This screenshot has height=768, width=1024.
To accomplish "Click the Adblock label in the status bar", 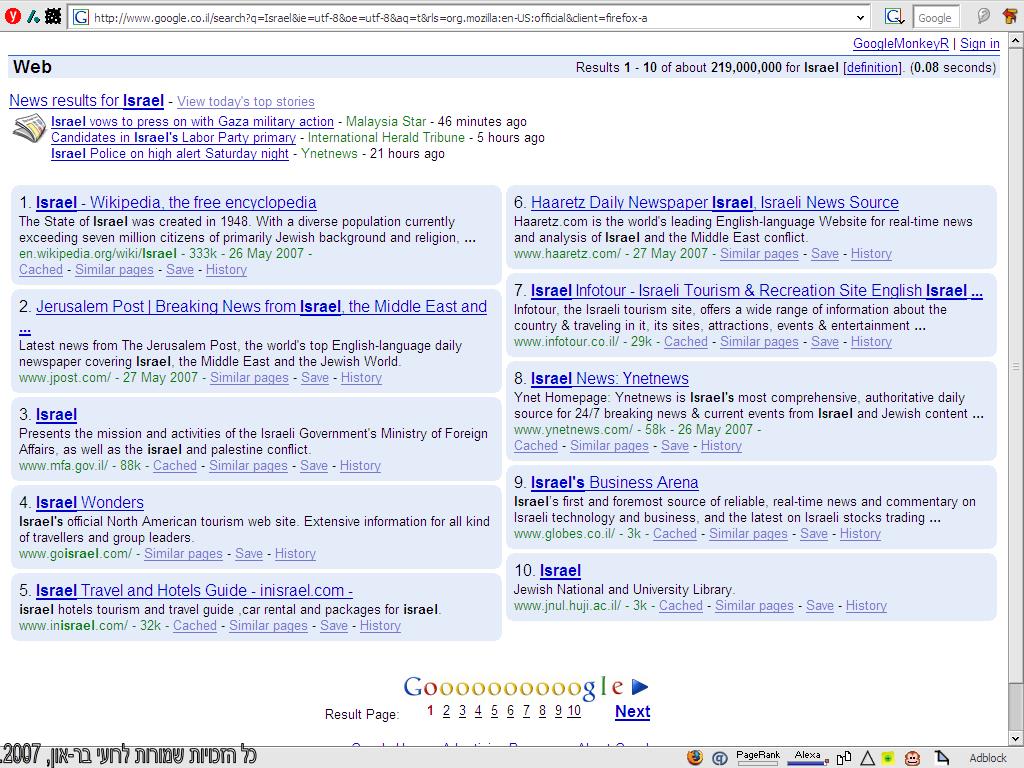I will pyautogui.click(x=987, y=758).
